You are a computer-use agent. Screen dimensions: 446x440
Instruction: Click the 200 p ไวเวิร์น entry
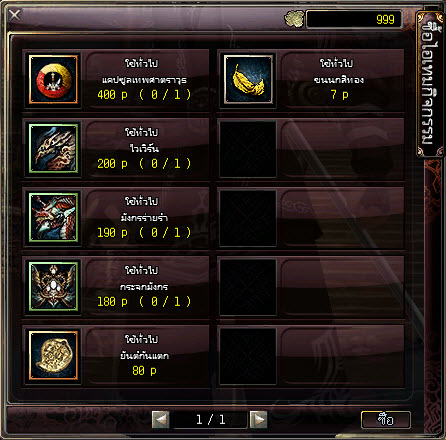(116, 149)
